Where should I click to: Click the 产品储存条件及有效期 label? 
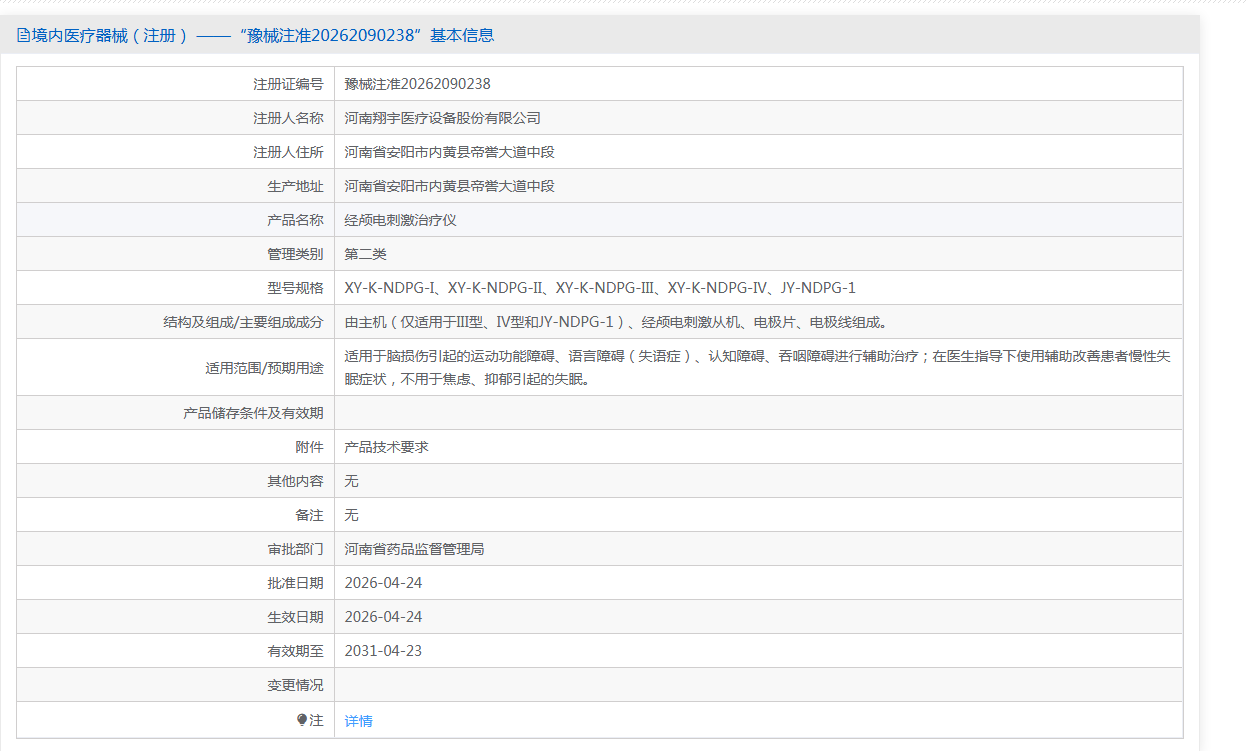click(x=253, y=413)
